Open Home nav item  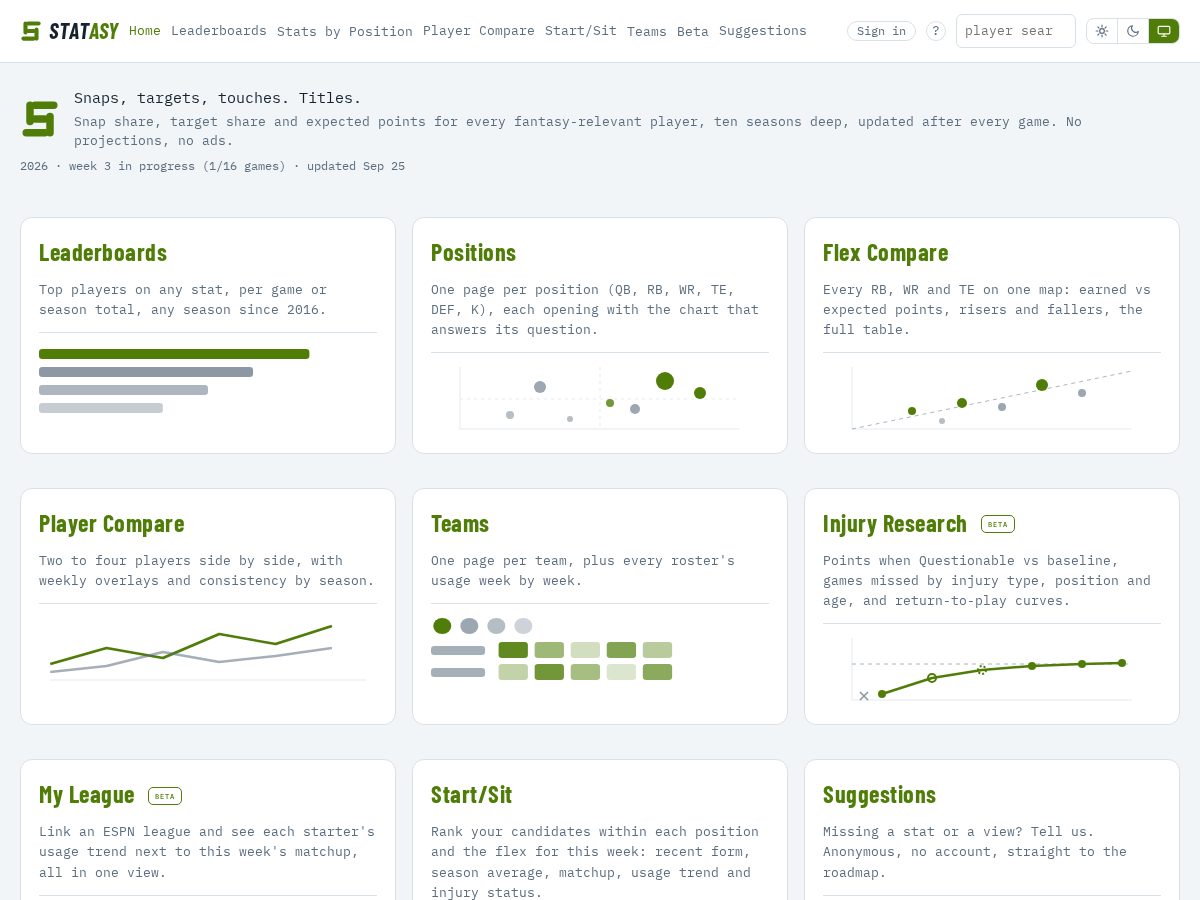point(145,31)
